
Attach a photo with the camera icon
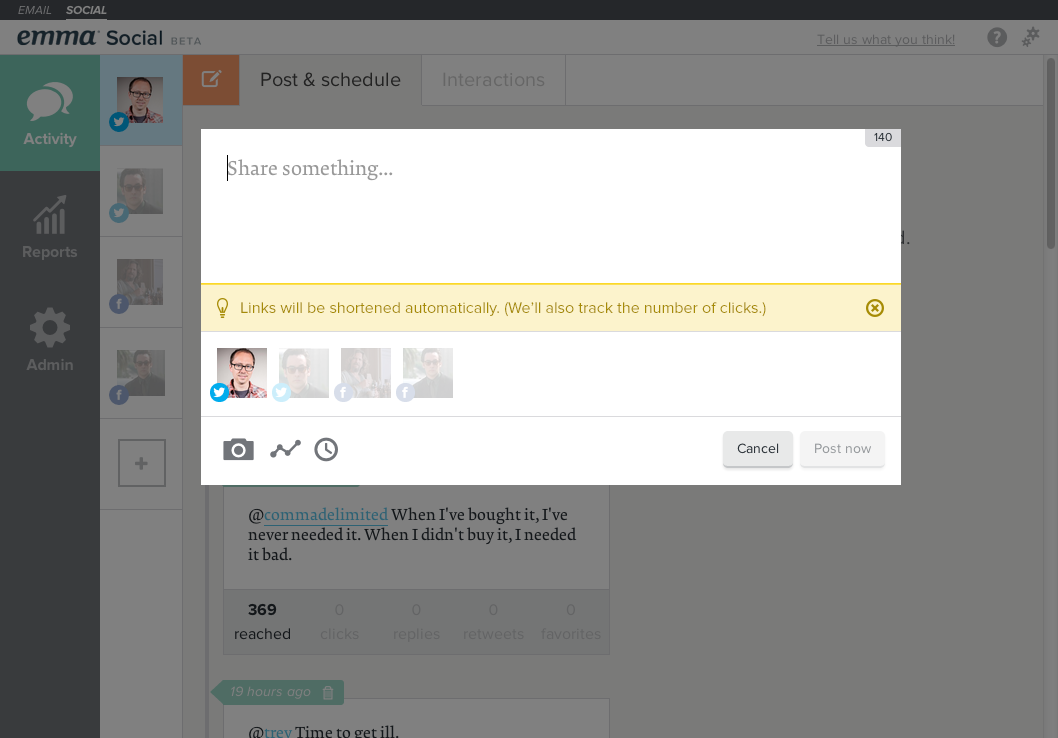(x=238, y=450)
